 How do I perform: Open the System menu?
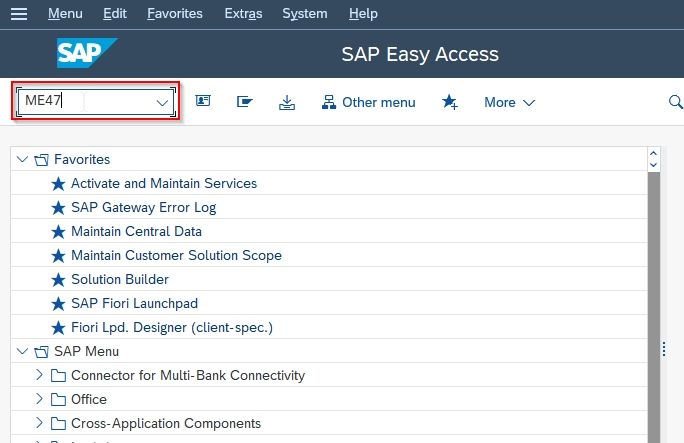click(x=304, y=14)
